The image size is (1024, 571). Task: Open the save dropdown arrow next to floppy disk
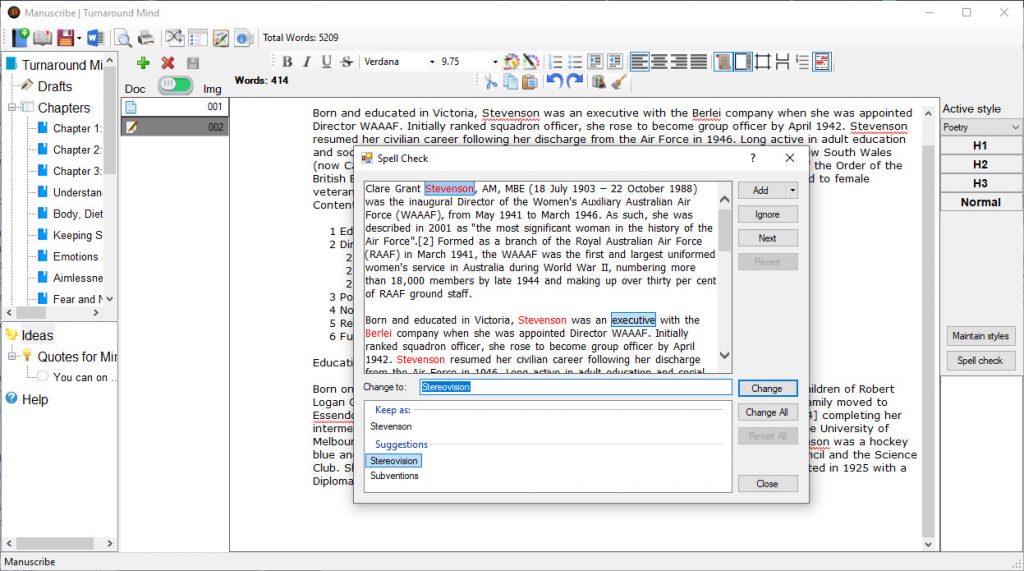click(79, 38)
